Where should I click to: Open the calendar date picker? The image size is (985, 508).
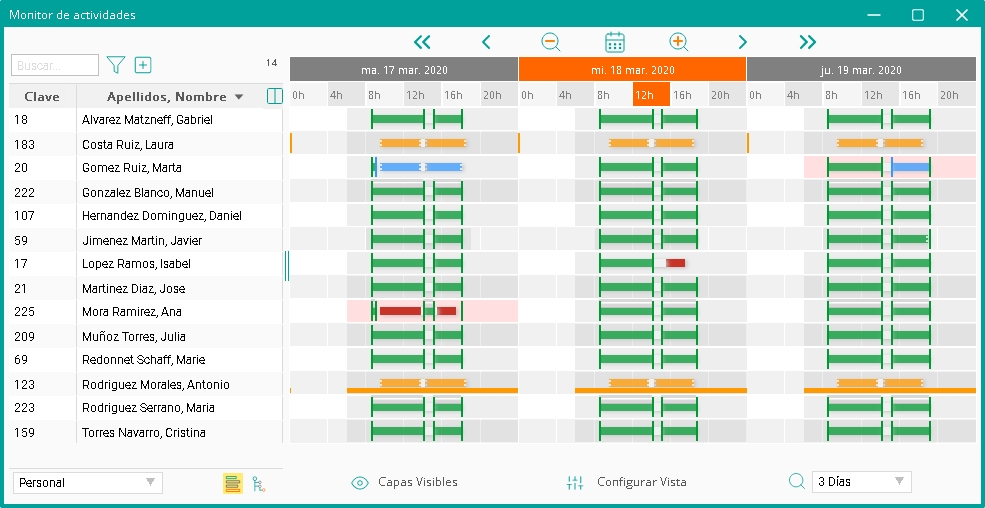tap(615, 42)
